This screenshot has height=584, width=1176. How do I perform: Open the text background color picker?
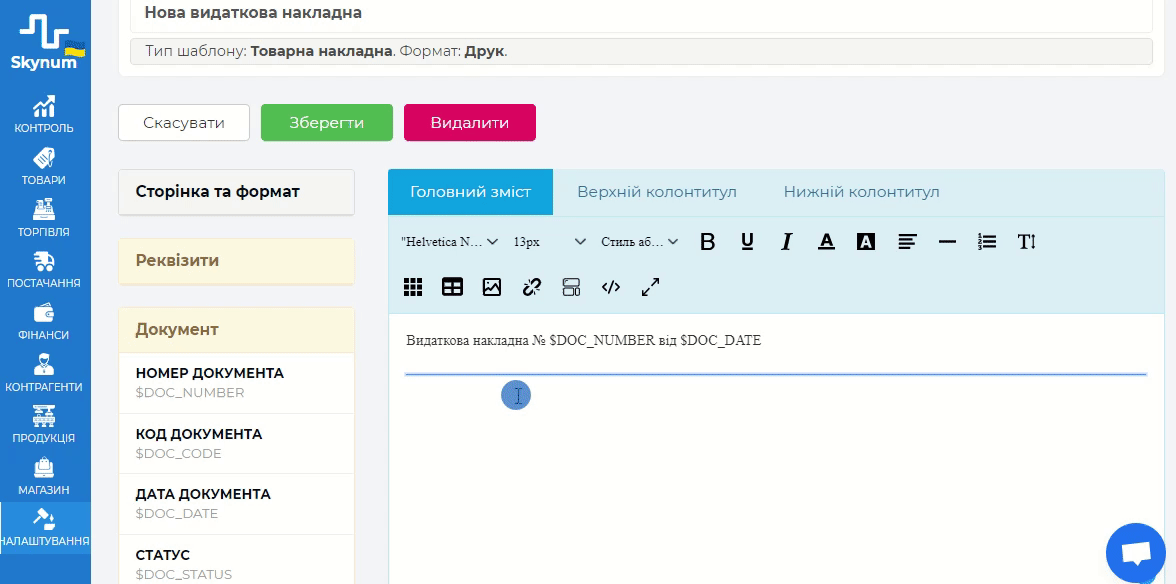click(x=866, y=241)
